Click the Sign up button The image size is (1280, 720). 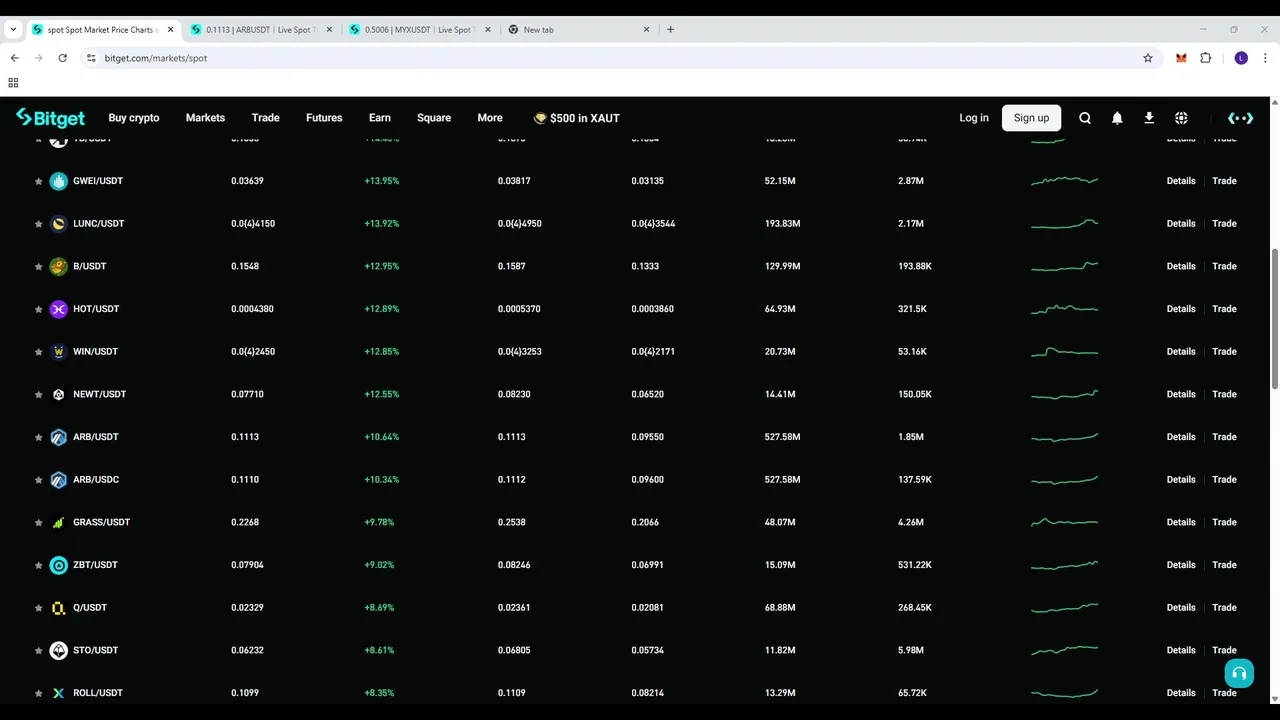click(1031, 118)
